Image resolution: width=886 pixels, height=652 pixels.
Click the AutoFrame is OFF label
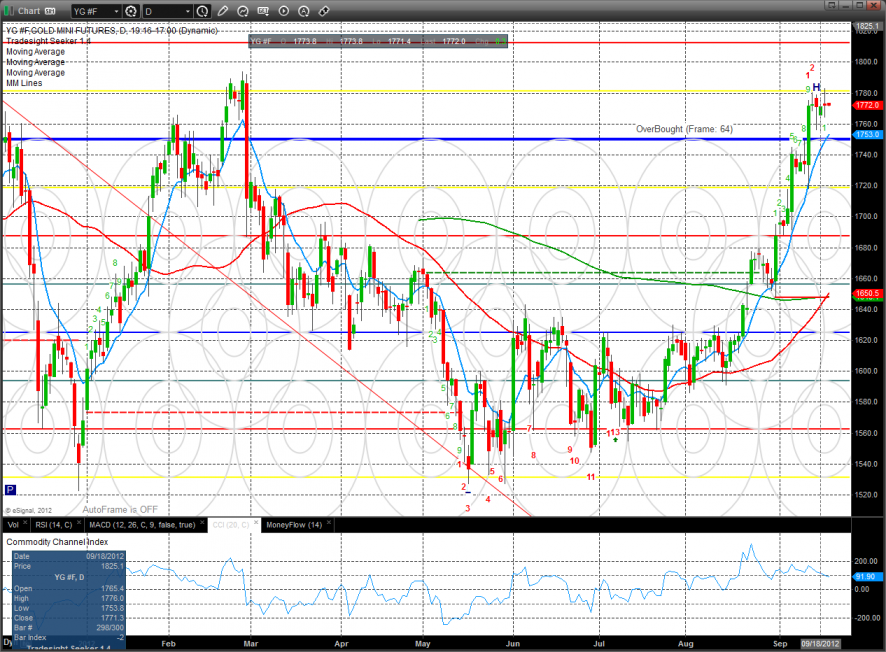click(120, 510)
